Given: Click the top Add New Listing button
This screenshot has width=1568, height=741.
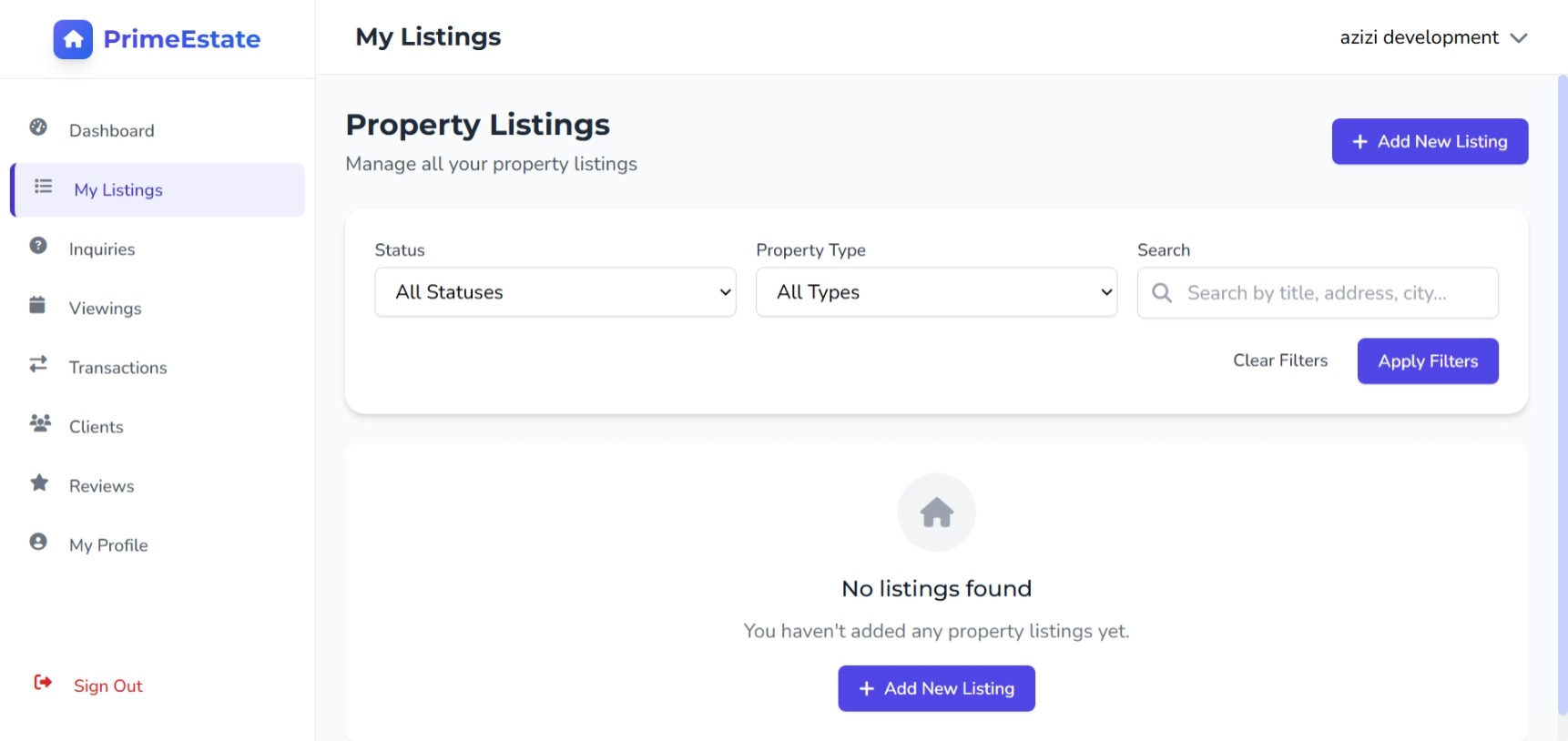Looking at the screenshot, I should 1429,142.
